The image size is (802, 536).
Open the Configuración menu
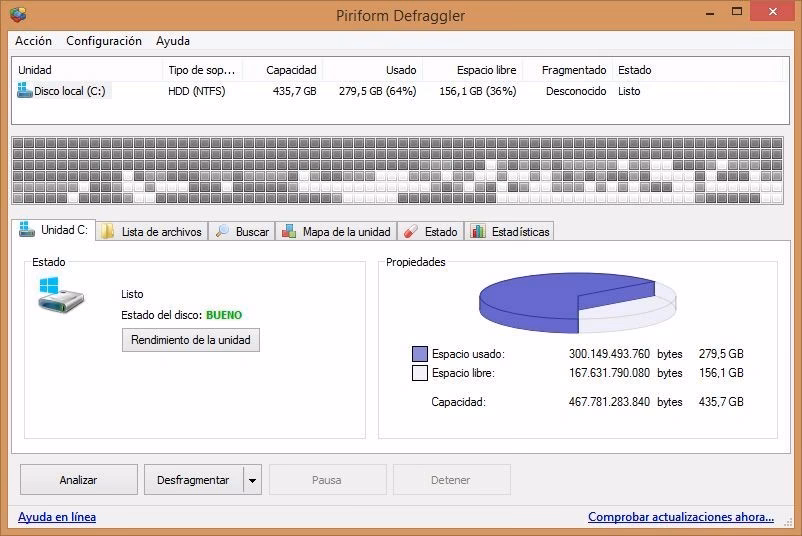[104, 41]
